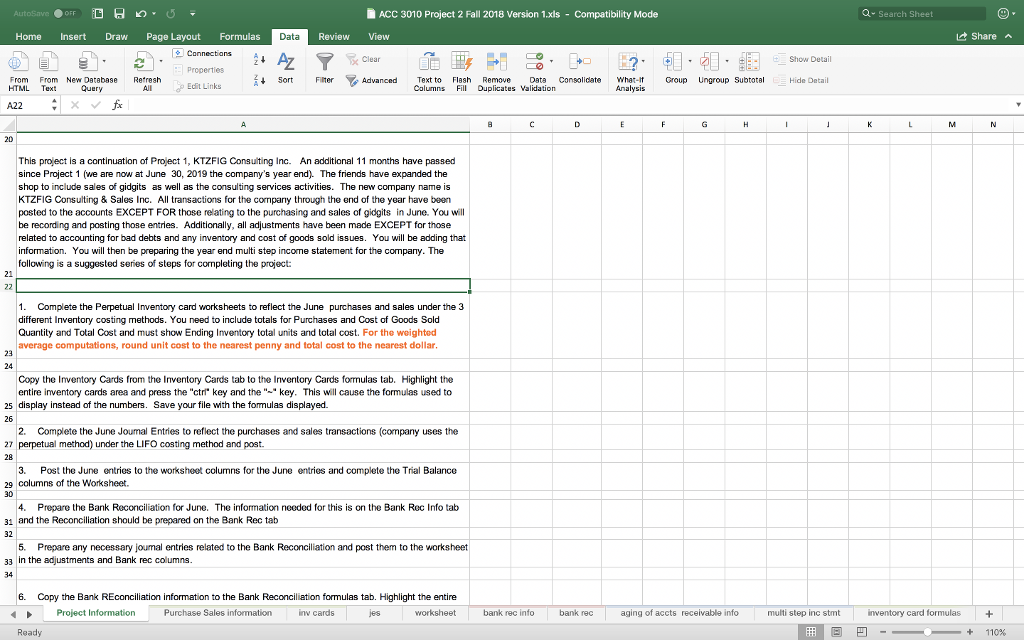
Task: Click the Ungroup icon
Action: tap(709, 62)
